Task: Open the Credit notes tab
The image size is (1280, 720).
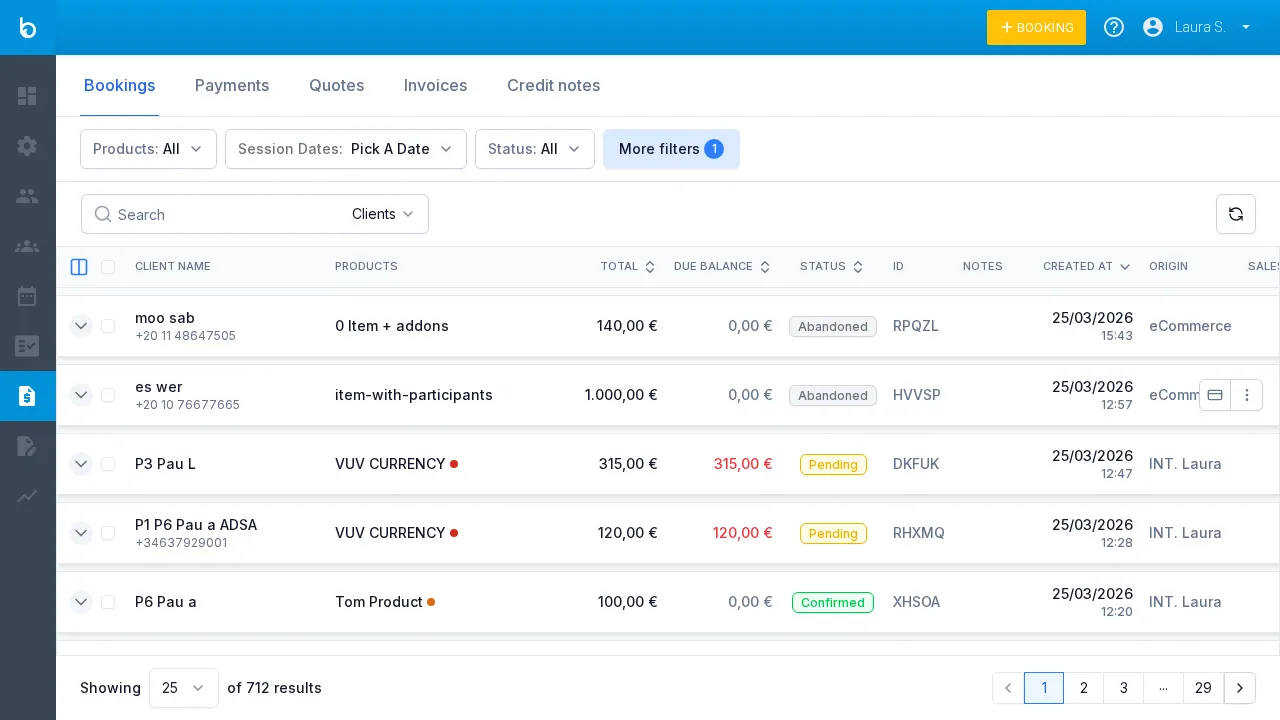Action: (x=553, y=86)
